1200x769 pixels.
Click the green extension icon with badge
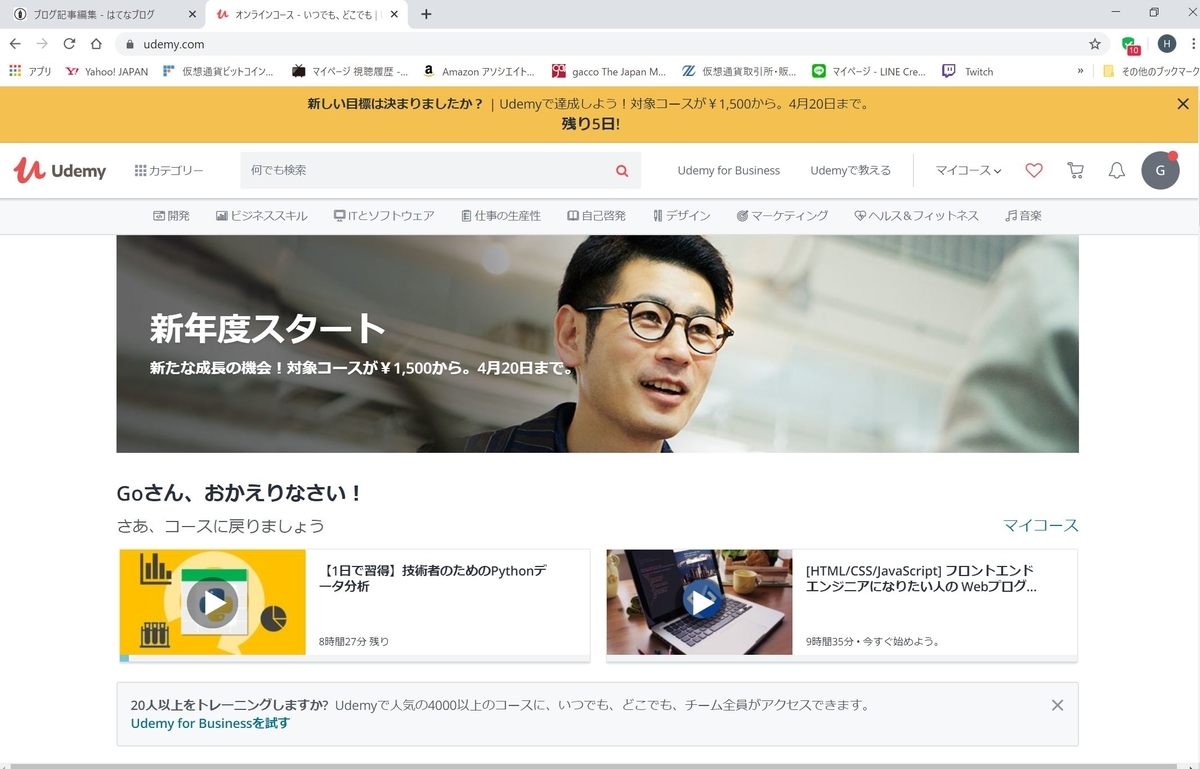[1130, 45]
